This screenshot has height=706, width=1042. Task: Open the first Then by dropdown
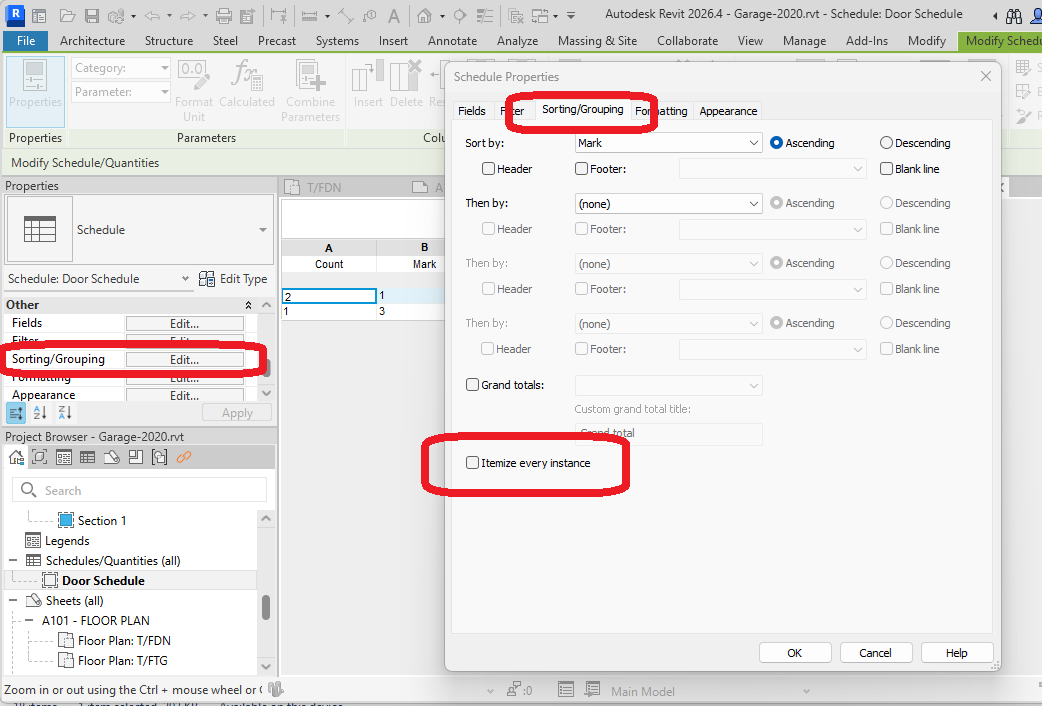[x=669, y=203]
